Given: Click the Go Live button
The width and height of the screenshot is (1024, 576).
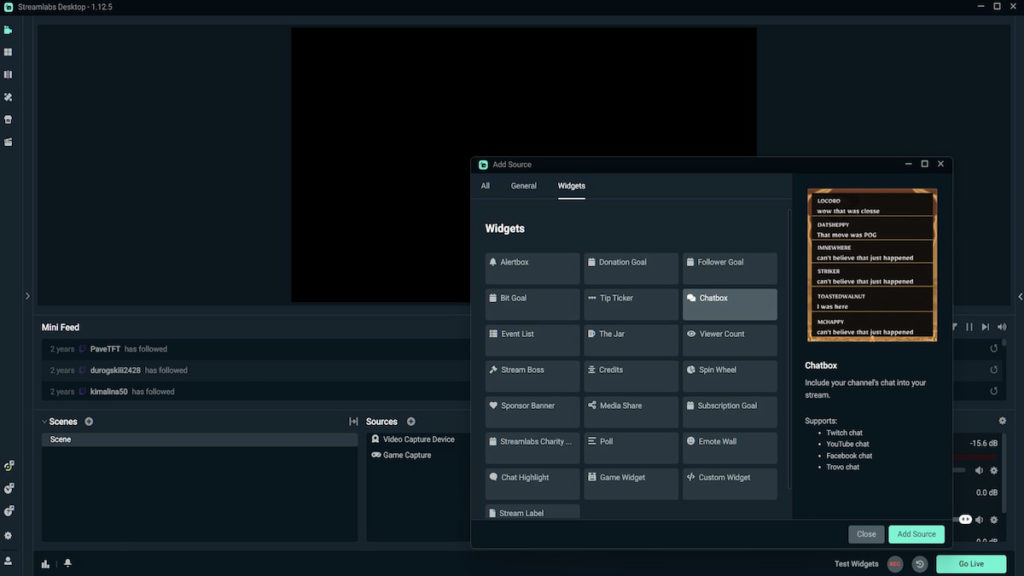Looking at the screenshot, I should 970,564.
